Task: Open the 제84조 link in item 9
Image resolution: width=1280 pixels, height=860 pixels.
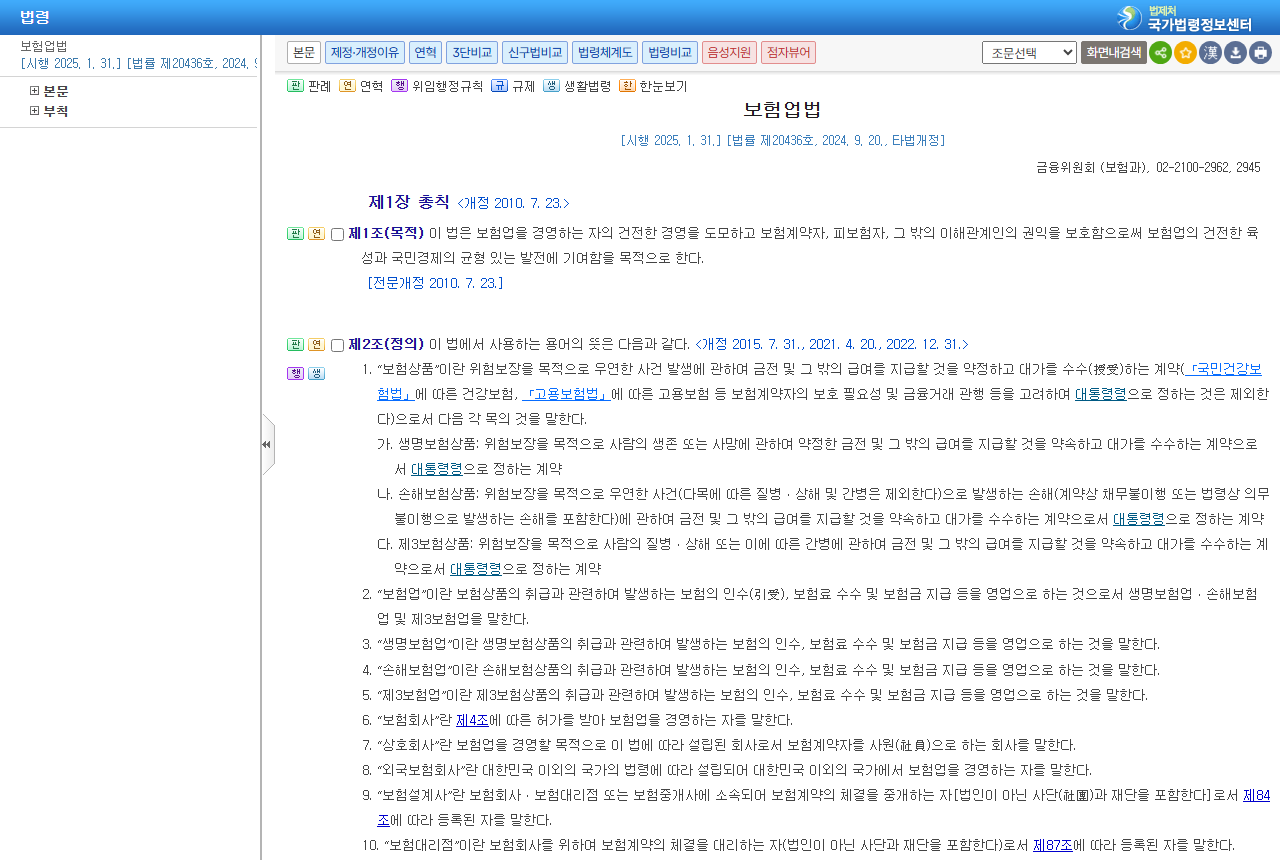Action: pos(1256,795)
